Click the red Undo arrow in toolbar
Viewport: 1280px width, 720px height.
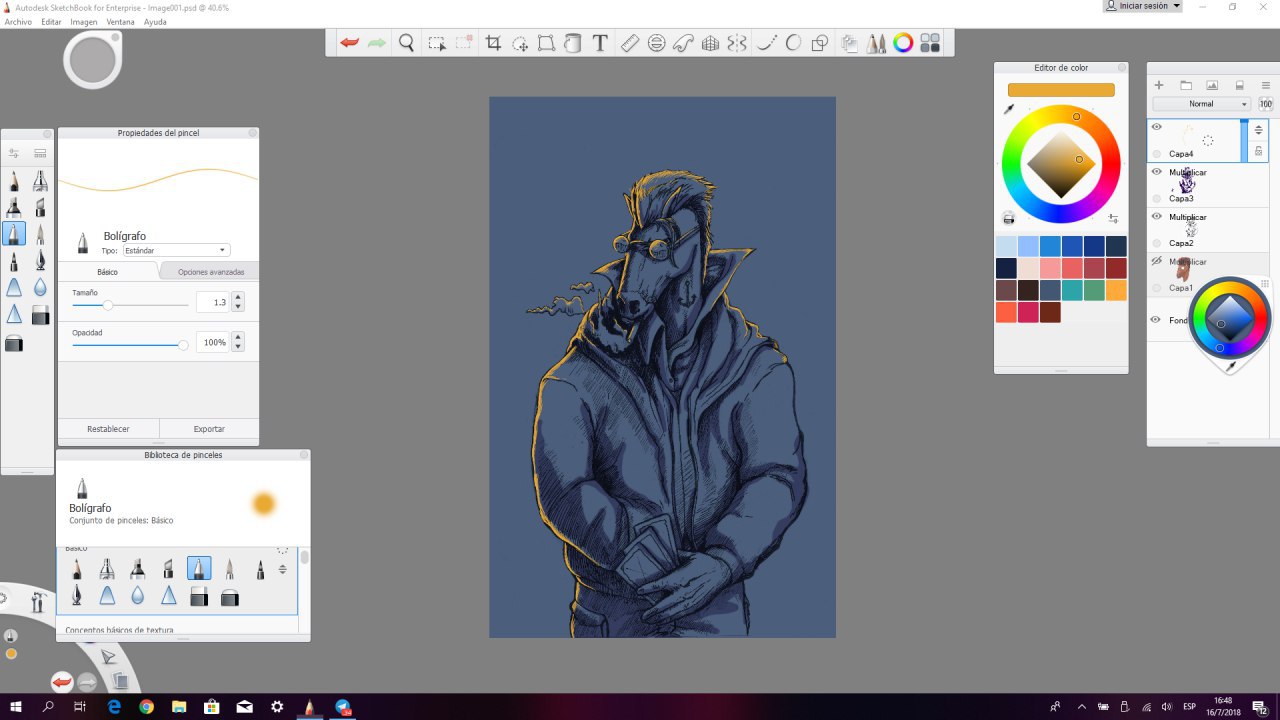click(x=349, y=43)
